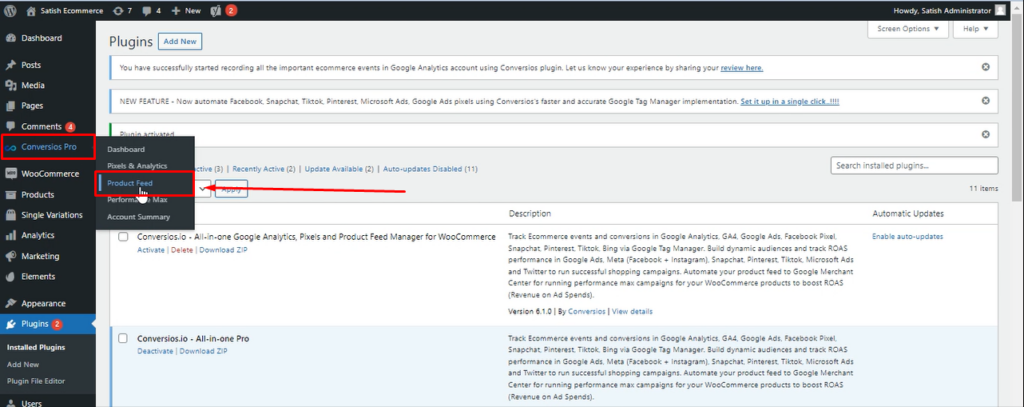Click the Pages icon in sidebar

pos(10,106)
